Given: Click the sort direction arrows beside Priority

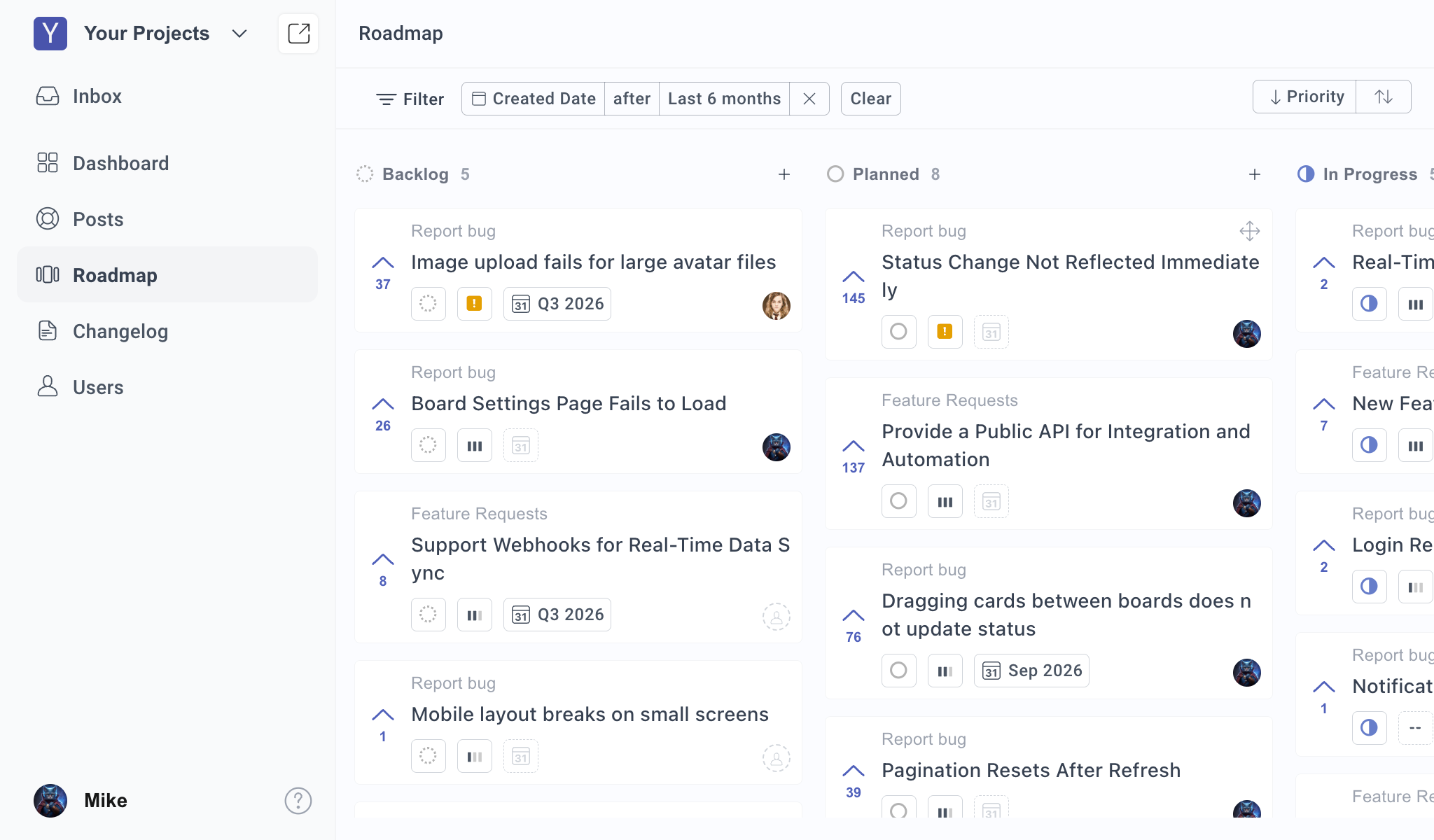Looking at the screenshot, I should 1384,97.
